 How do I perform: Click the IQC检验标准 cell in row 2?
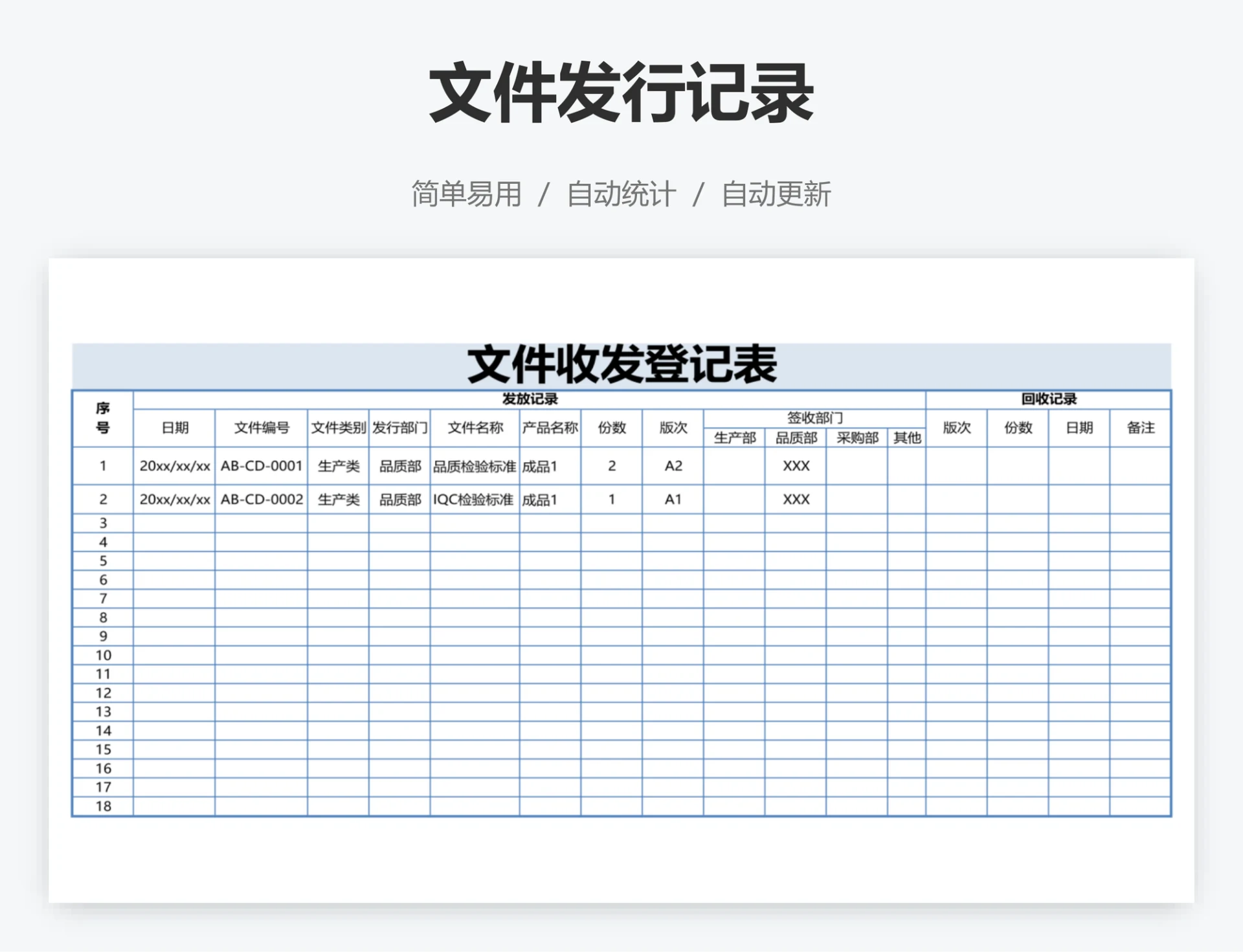(x=474, y=499)
